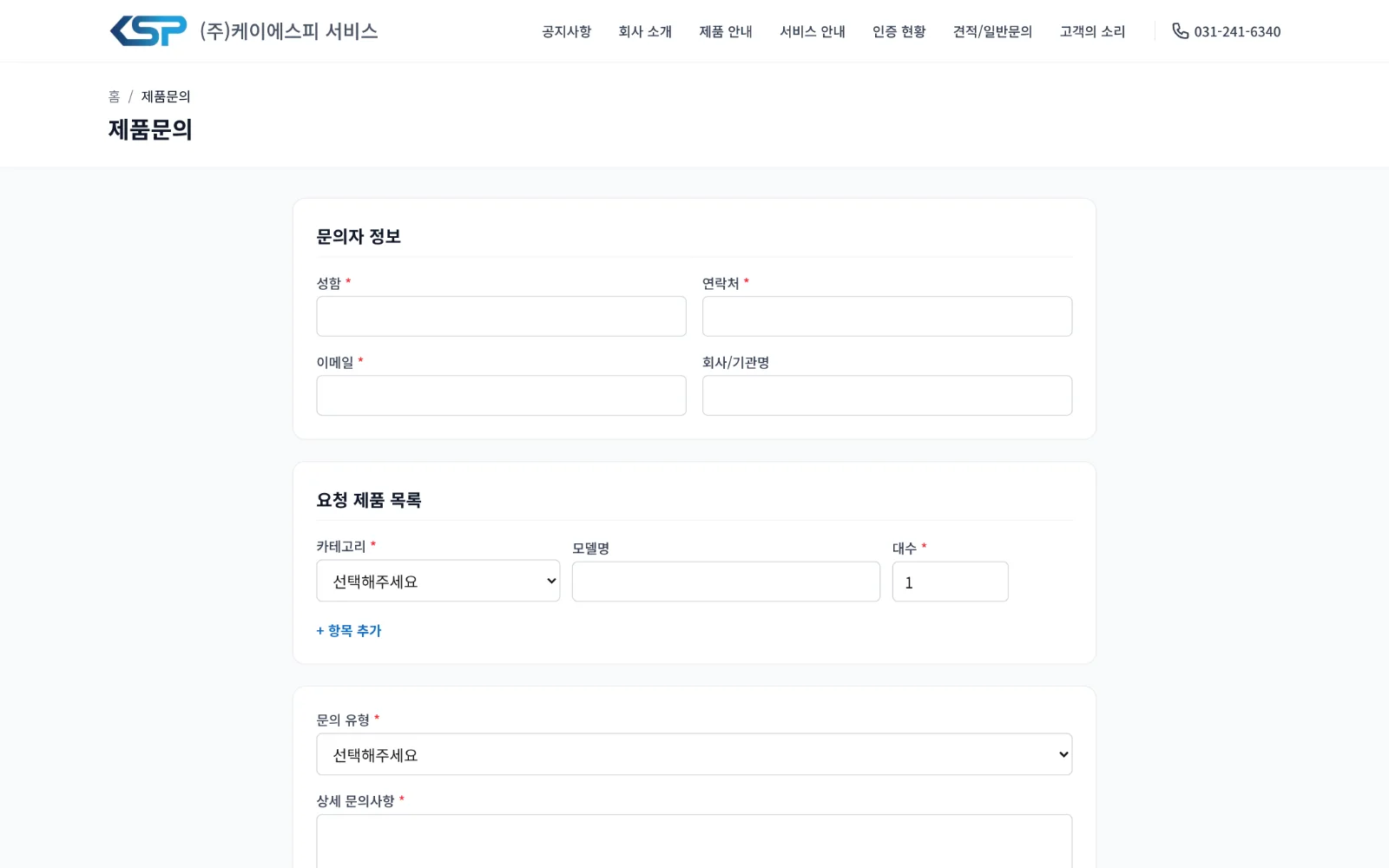The height and width of the screenshot is (868, 1389).
Task: Expand the 문의 유형 dropdown
Action: [x=694, y=754]
